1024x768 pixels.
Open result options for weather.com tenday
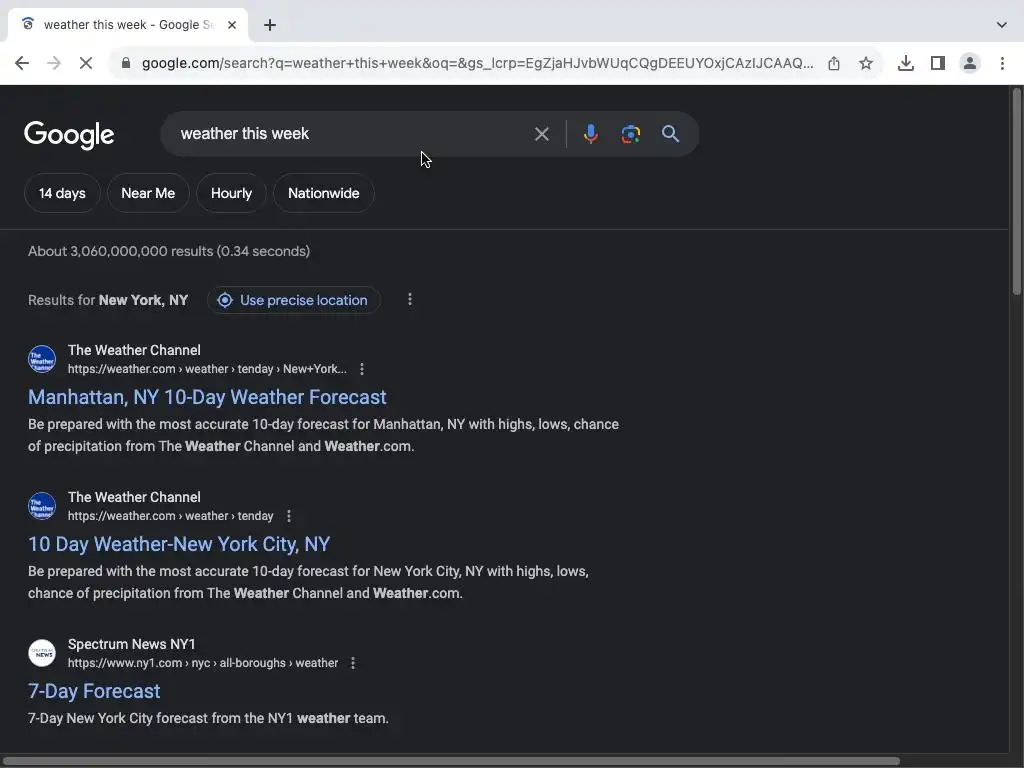289,516
